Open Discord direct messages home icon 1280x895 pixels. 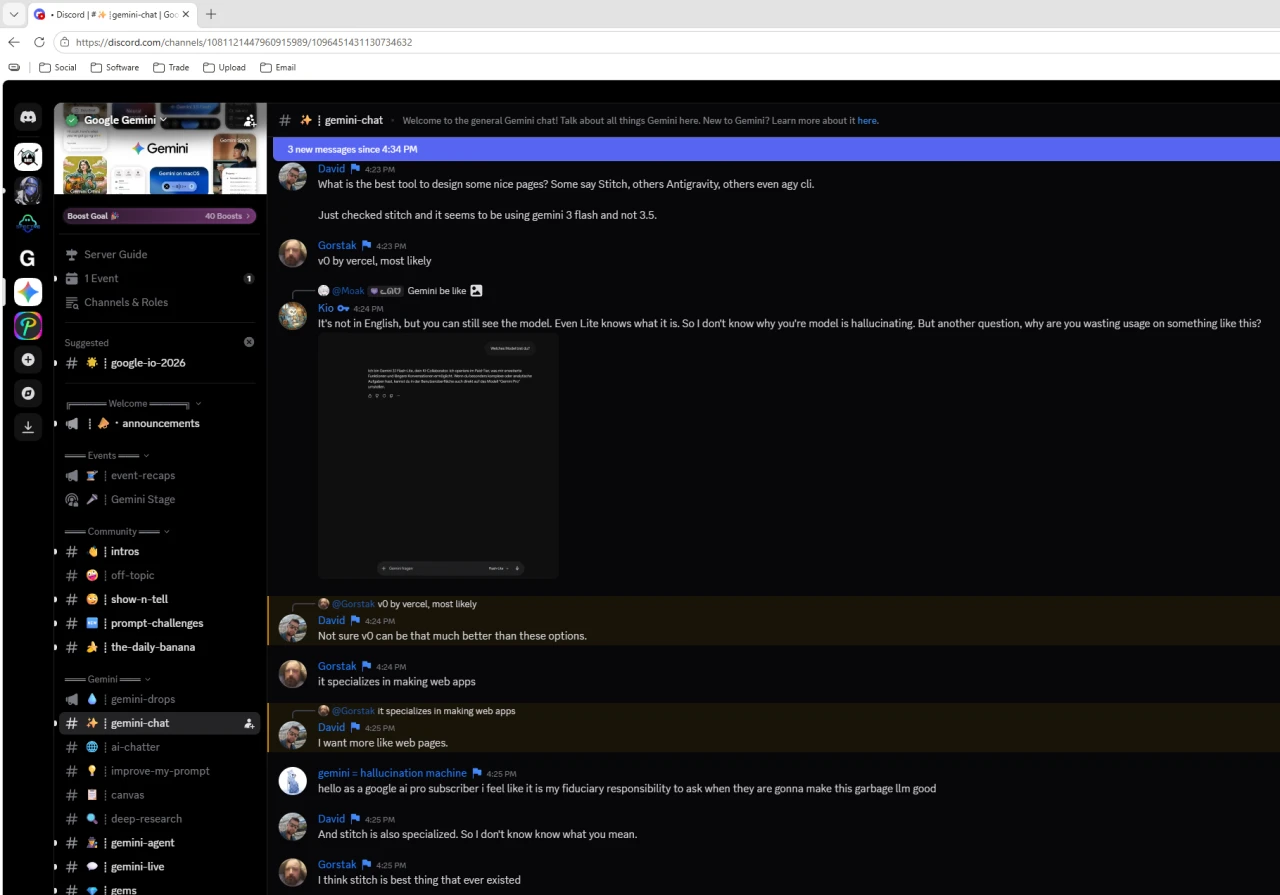click(x=28, y=118)
